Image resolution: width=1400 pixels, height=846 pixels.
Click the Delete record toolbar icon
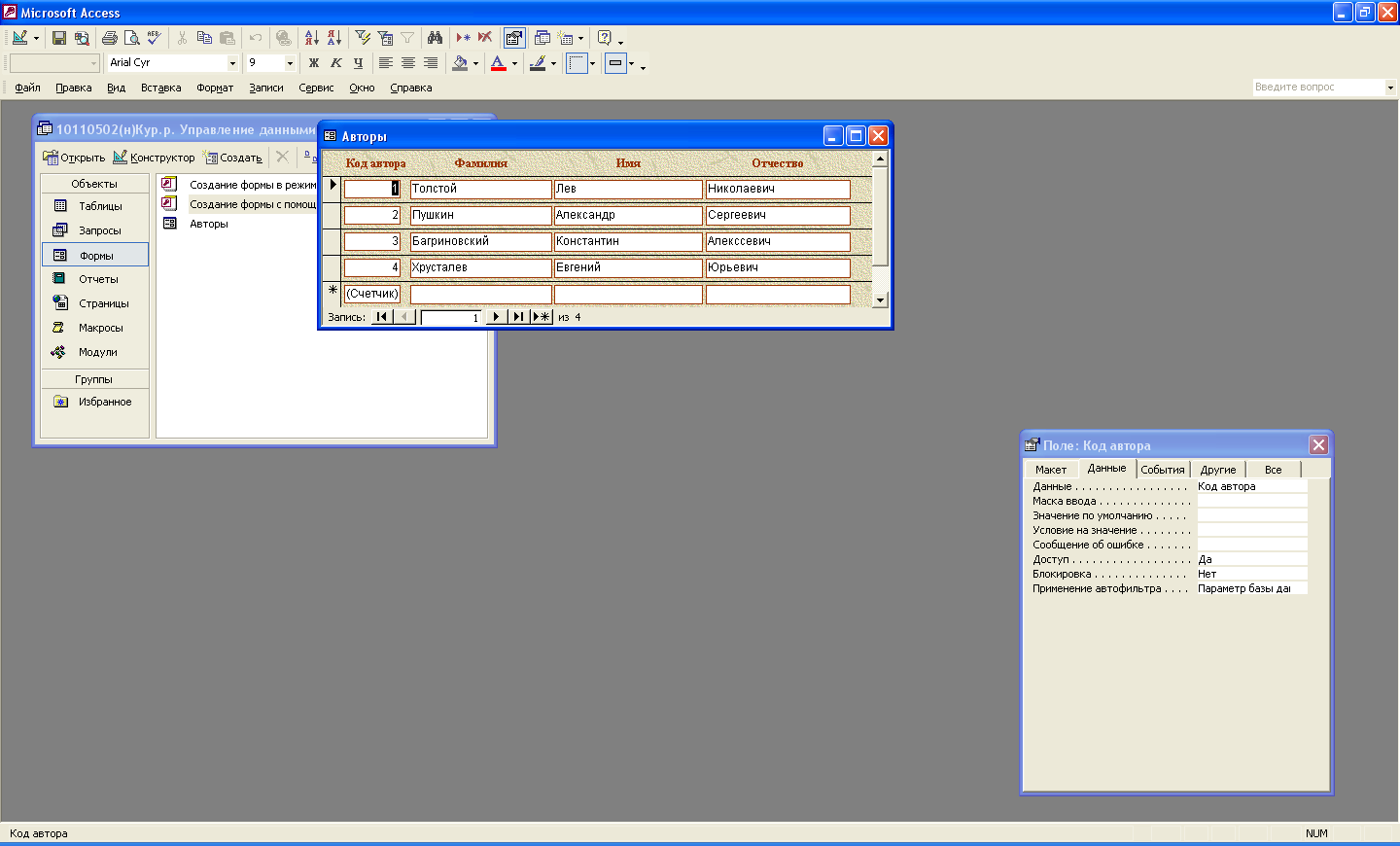click(484, 38)
